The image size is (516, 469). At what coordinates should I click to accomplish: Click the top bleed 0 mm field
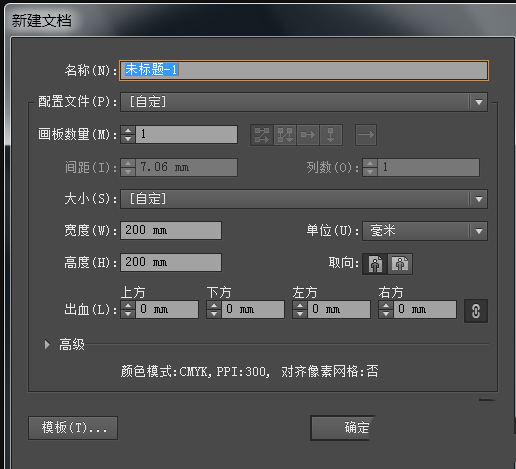tap(167, 310)
